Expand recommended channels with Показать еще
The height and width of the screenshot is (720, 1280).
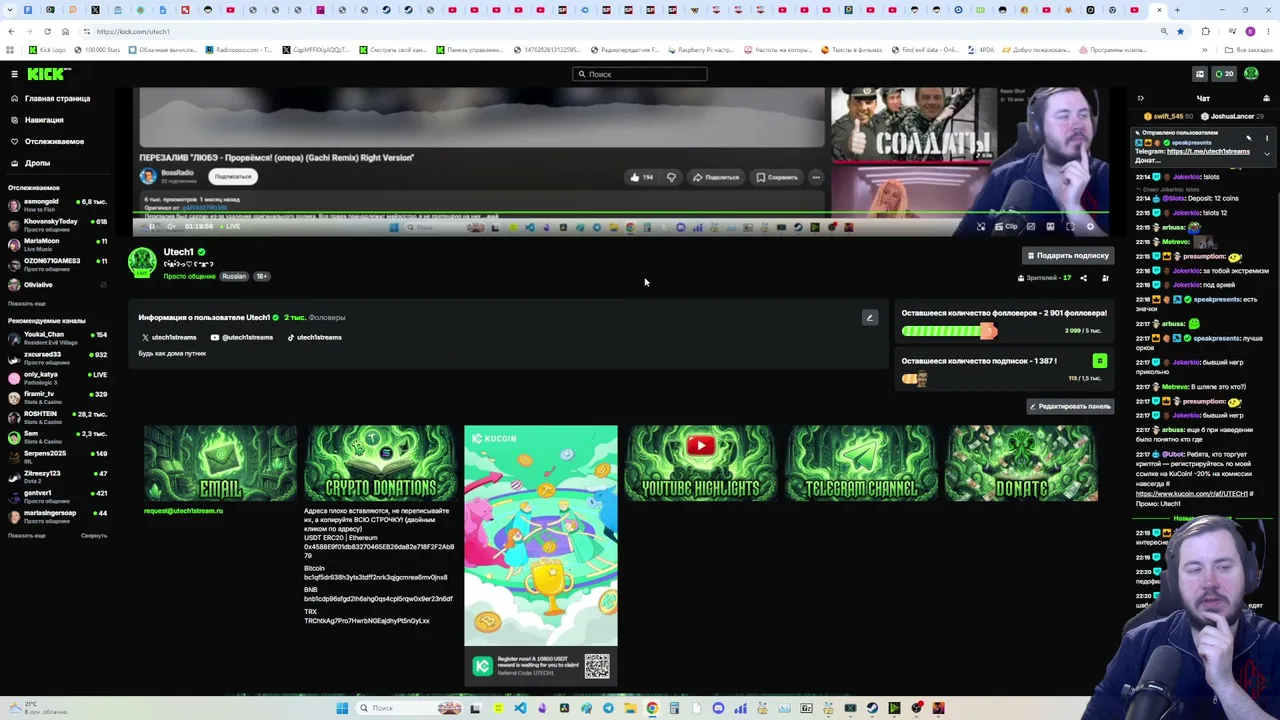(x=27, y=535)
